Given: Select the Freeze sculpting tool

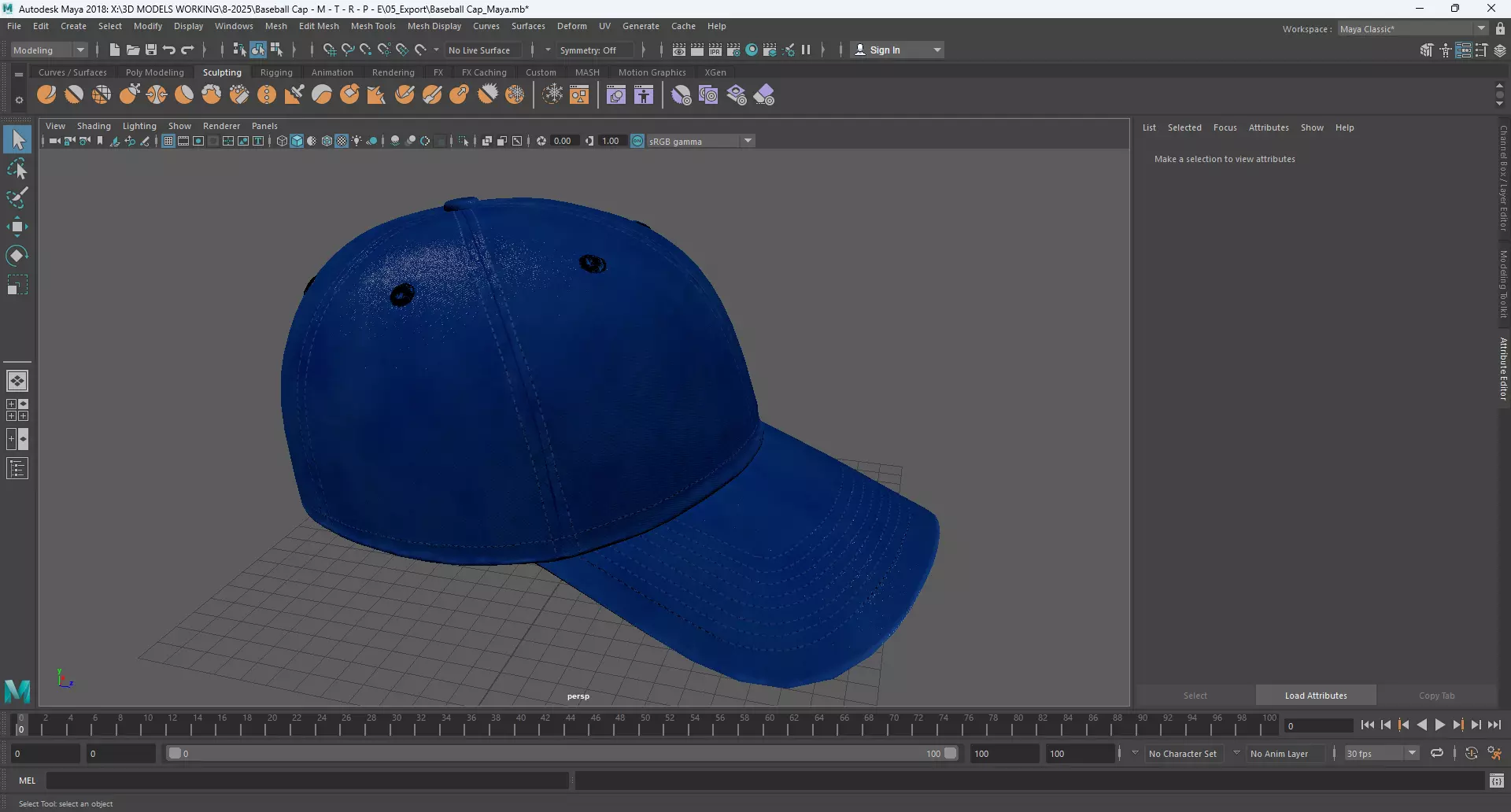Looking at the screenshot, I should tap(515, 95).
